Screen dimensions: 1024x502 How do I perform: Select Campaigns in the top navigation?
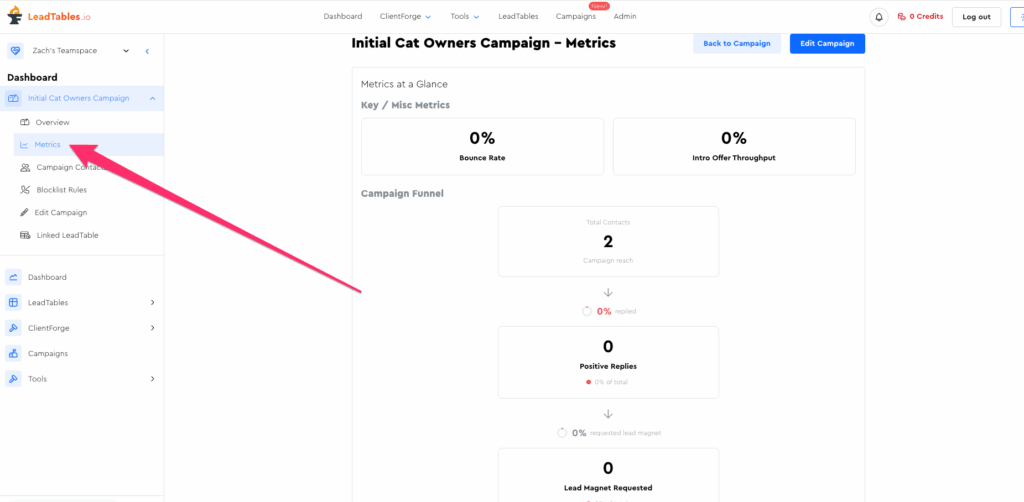(575, 17)
